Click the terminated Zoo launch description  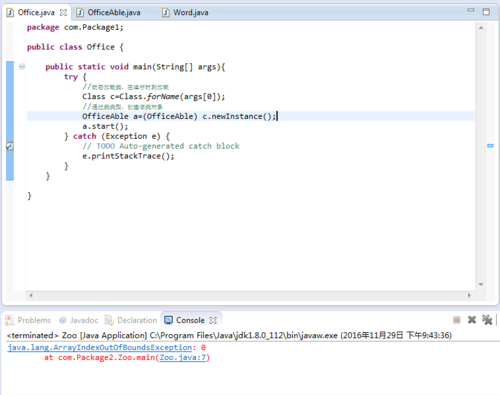[x=229, y=335]
